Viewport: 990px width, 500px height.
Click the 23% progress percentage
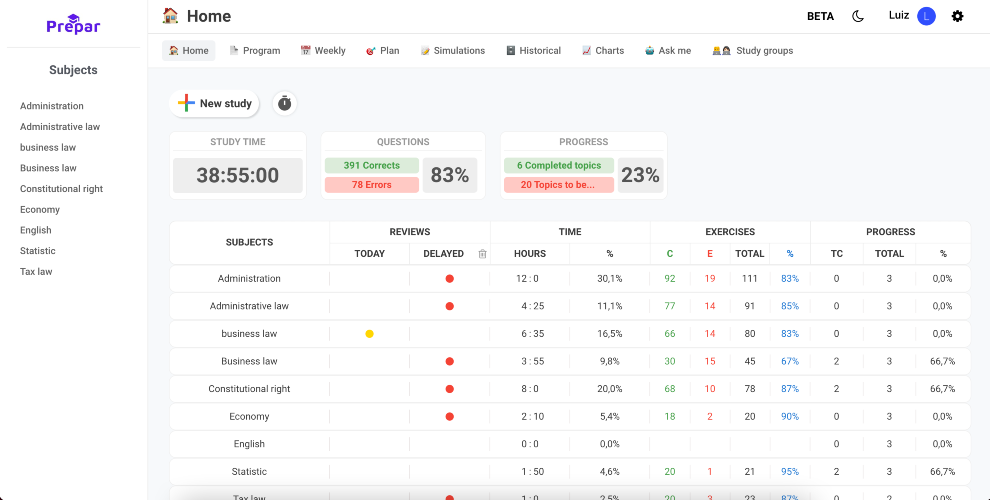[x=640, y=176]
